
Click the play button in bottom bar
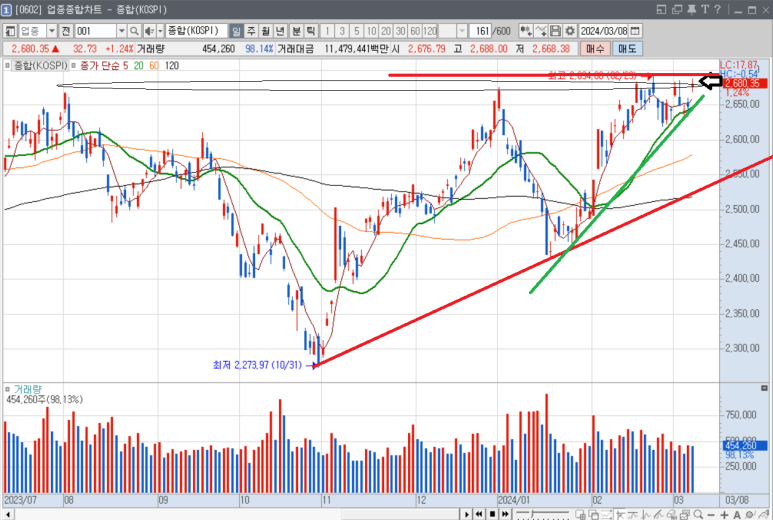click(466, 514)
